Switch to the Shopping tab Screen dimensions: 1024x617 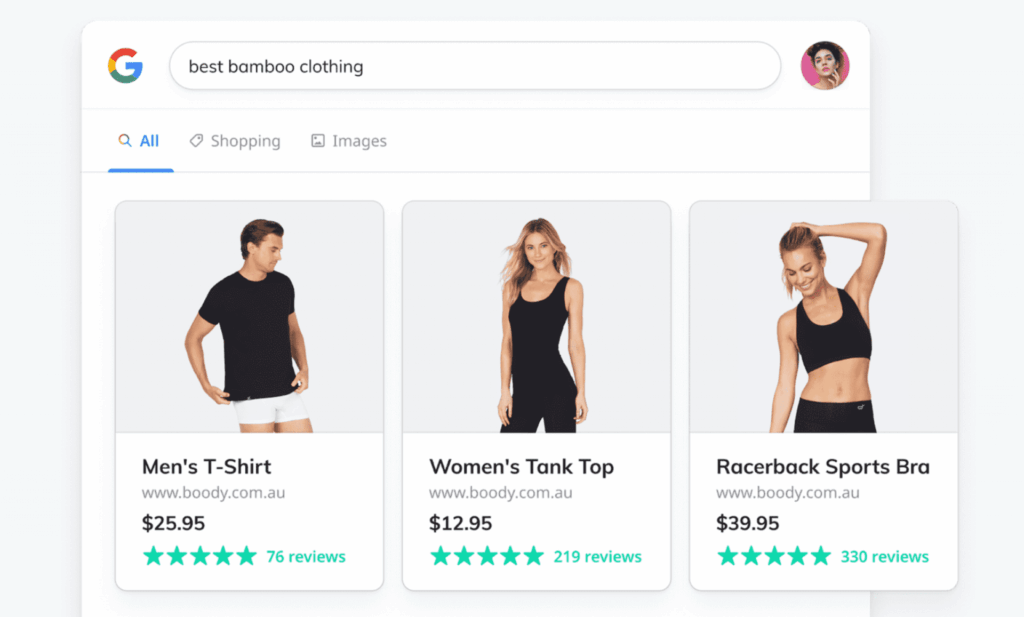[245, 141]
